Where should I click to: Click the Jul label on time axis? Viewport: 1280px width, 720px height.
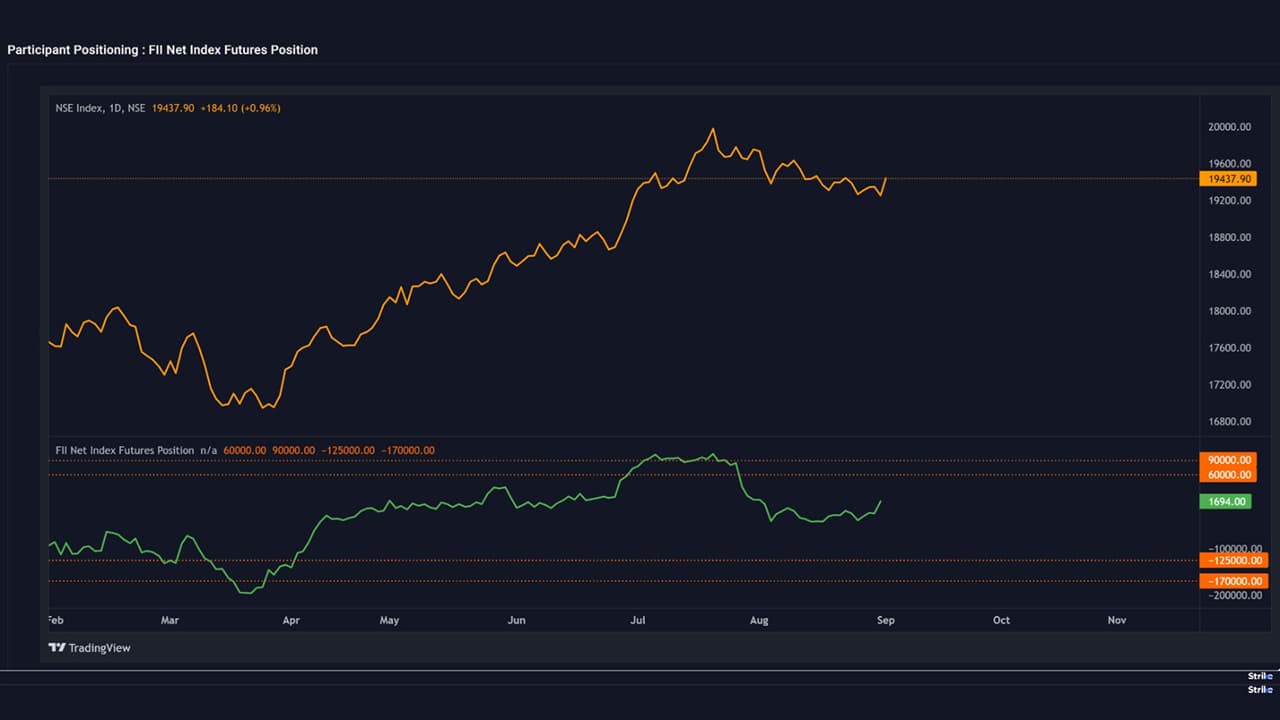(x=637, y=620)
